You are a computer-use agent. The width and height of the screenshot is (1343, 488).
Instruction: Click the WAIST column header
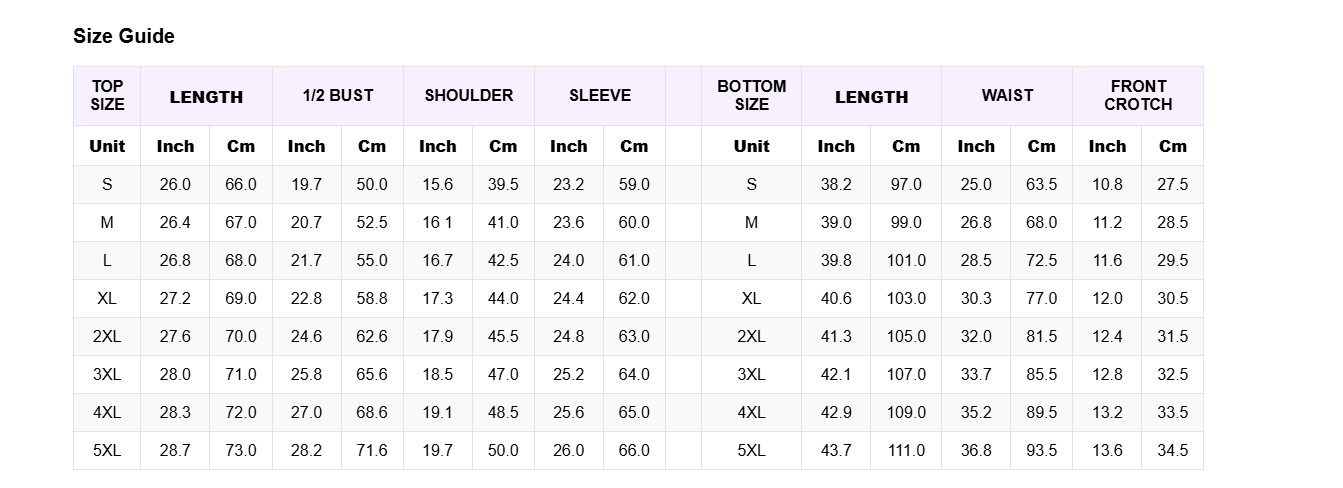point(1007,96)
